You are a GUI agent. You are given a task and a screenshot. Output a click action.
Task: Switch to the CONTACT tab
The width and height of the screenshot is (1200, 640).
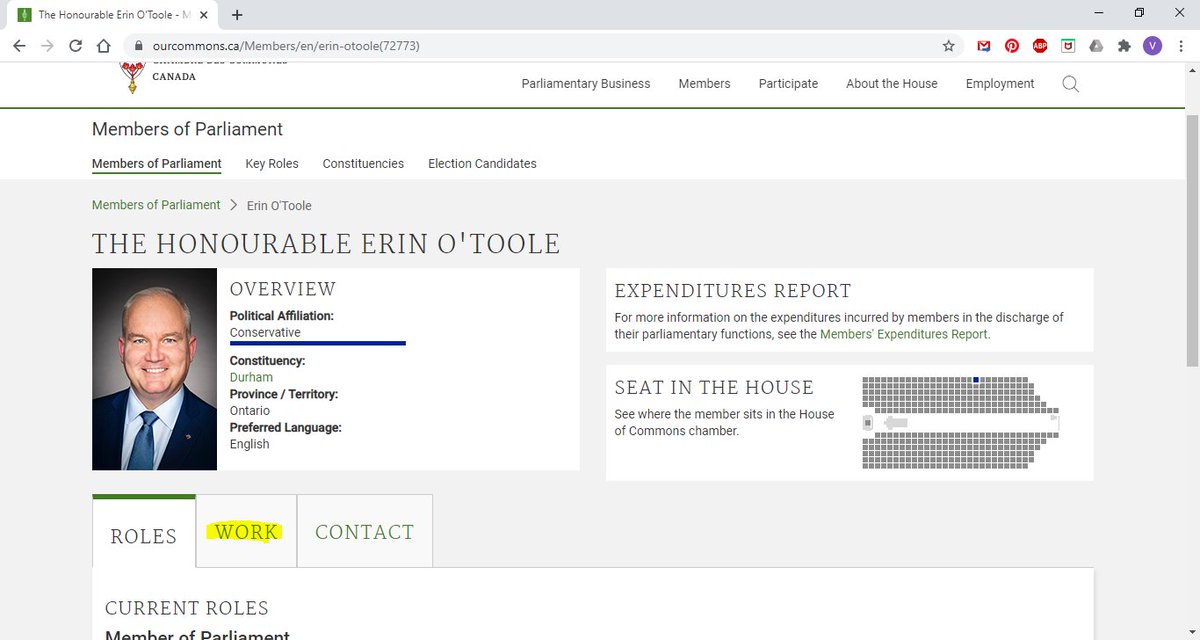365,532
